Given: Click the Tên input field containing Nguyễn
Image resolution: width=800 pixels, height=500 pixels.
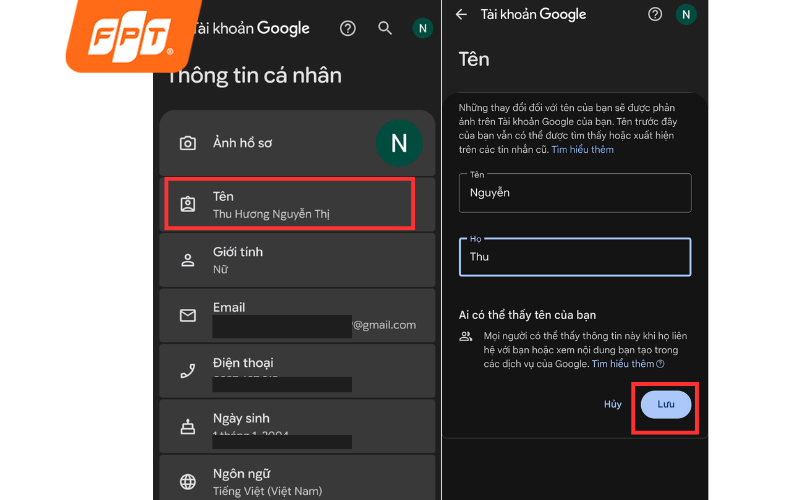Looking at the screenshot, I should (x=575, y=193).
